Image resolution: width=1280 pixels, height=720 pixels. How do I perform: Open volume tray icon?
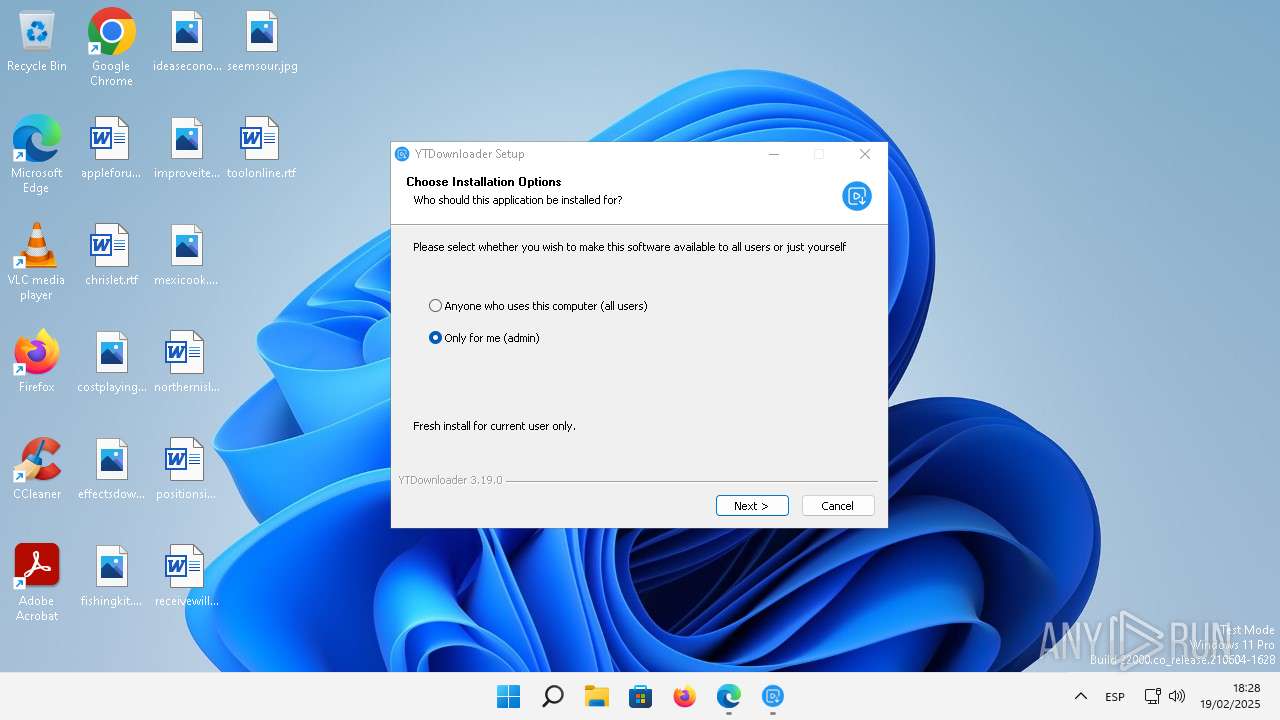[1177, 696]
